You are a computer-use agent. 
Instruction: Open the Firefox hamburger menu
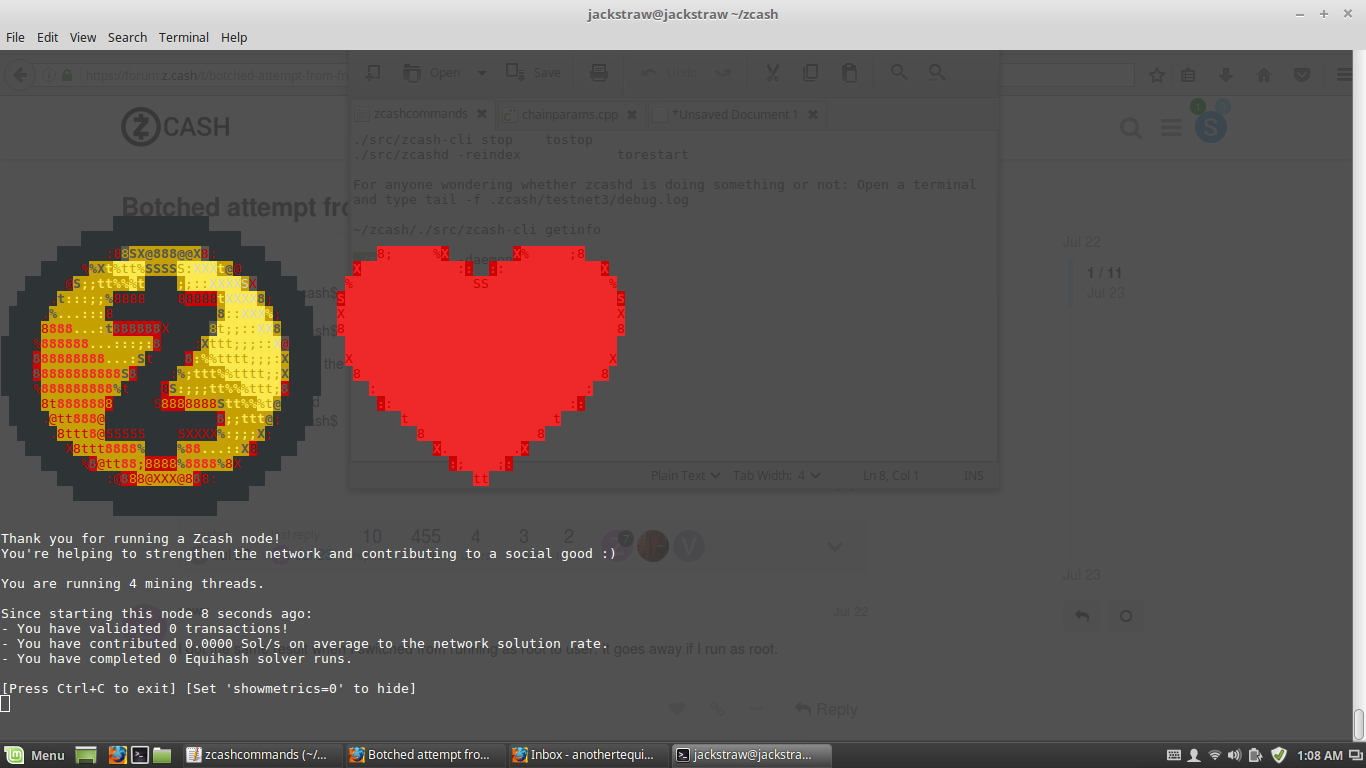[x=1345, y=75]
